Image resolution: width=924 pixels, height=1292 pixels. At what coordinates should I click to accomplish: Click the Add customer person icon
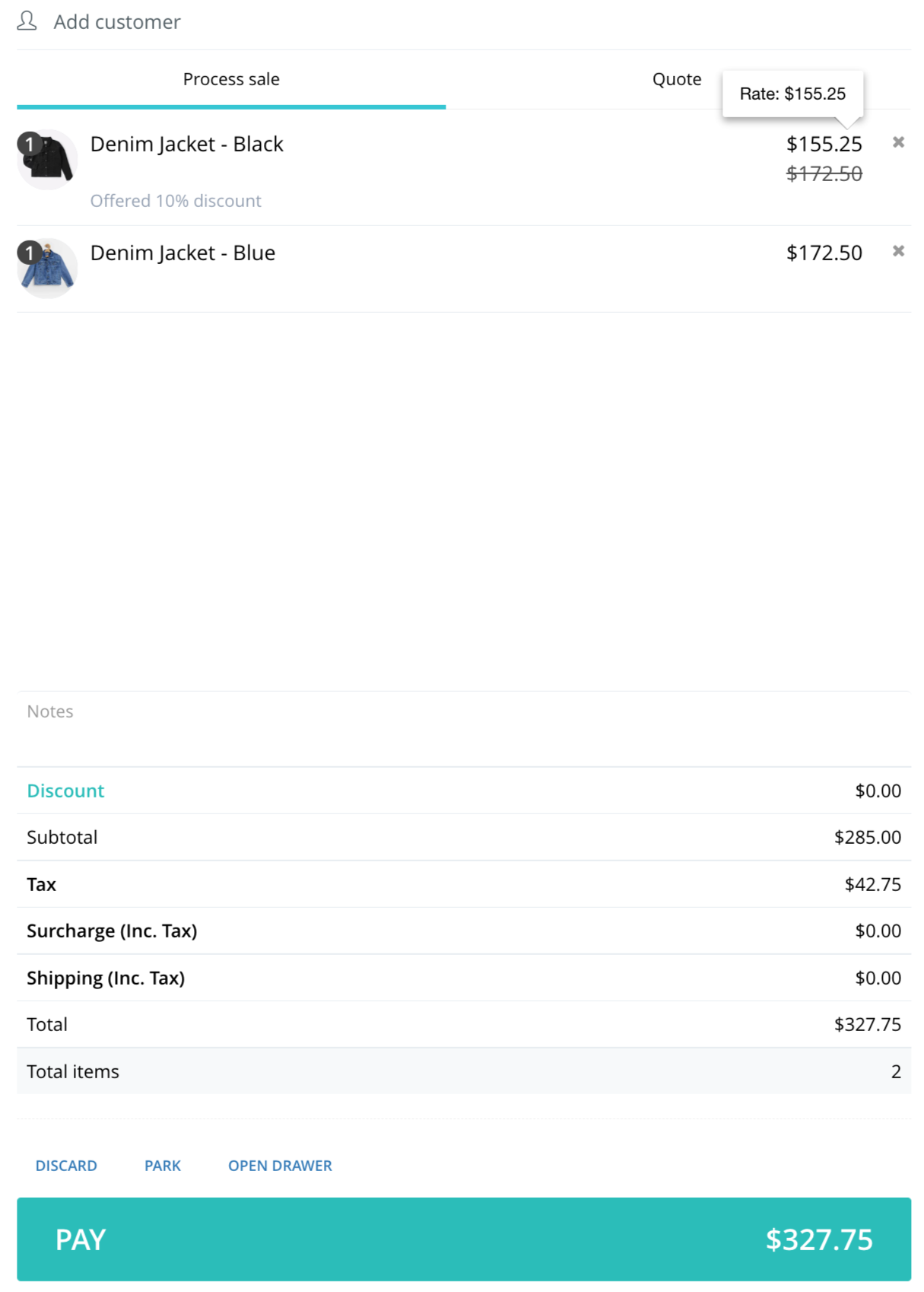coord(27,21)
